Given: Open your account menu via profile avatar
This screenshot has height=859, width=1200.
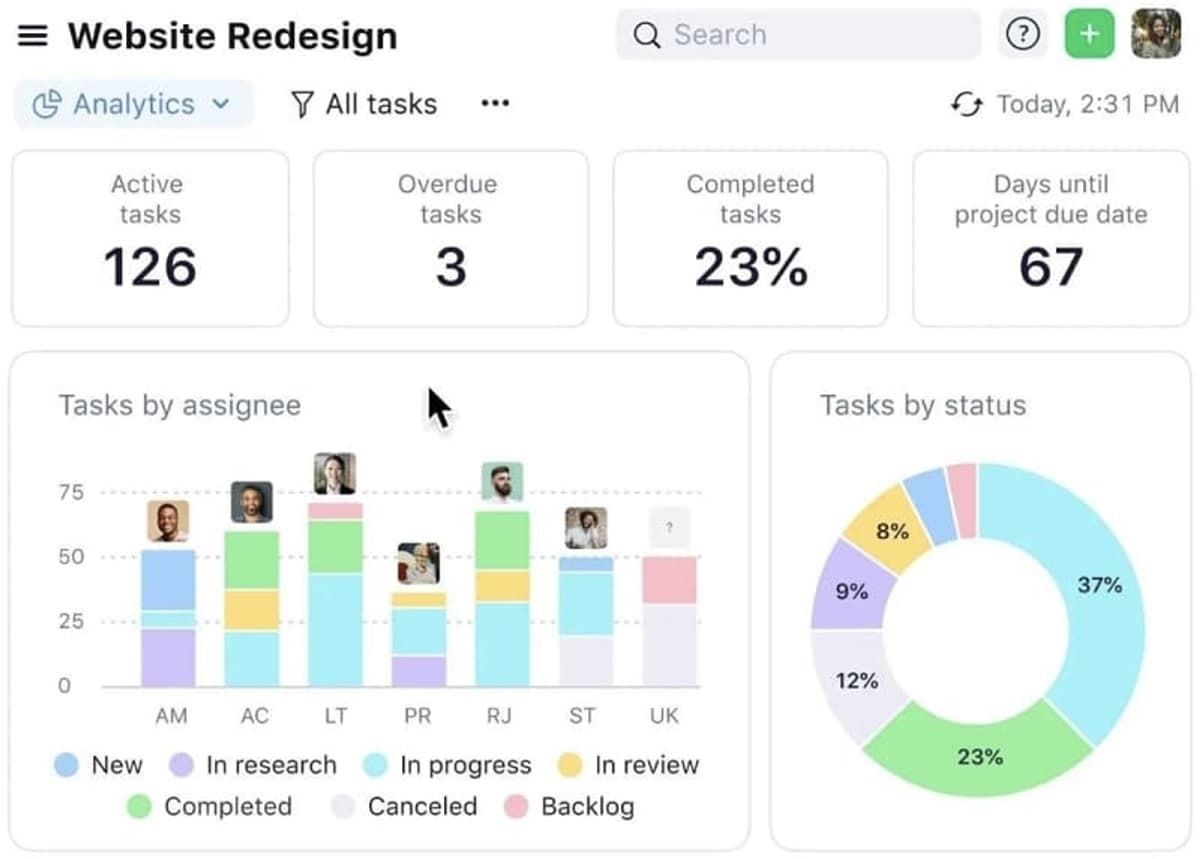Looking at the screenshot, I should pyautogui.click(x=1156, y=35).
